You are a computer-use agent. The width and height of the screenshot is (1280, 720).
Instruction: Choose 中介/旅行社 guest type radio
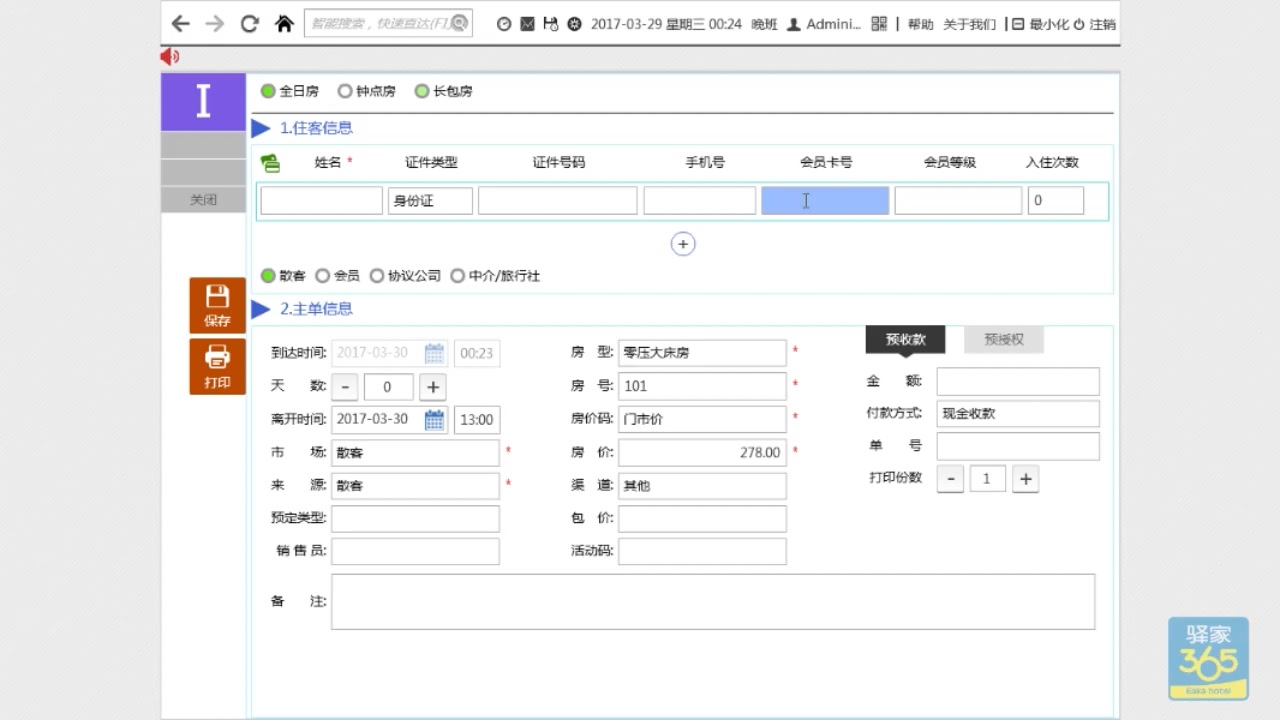pos(457,276)
